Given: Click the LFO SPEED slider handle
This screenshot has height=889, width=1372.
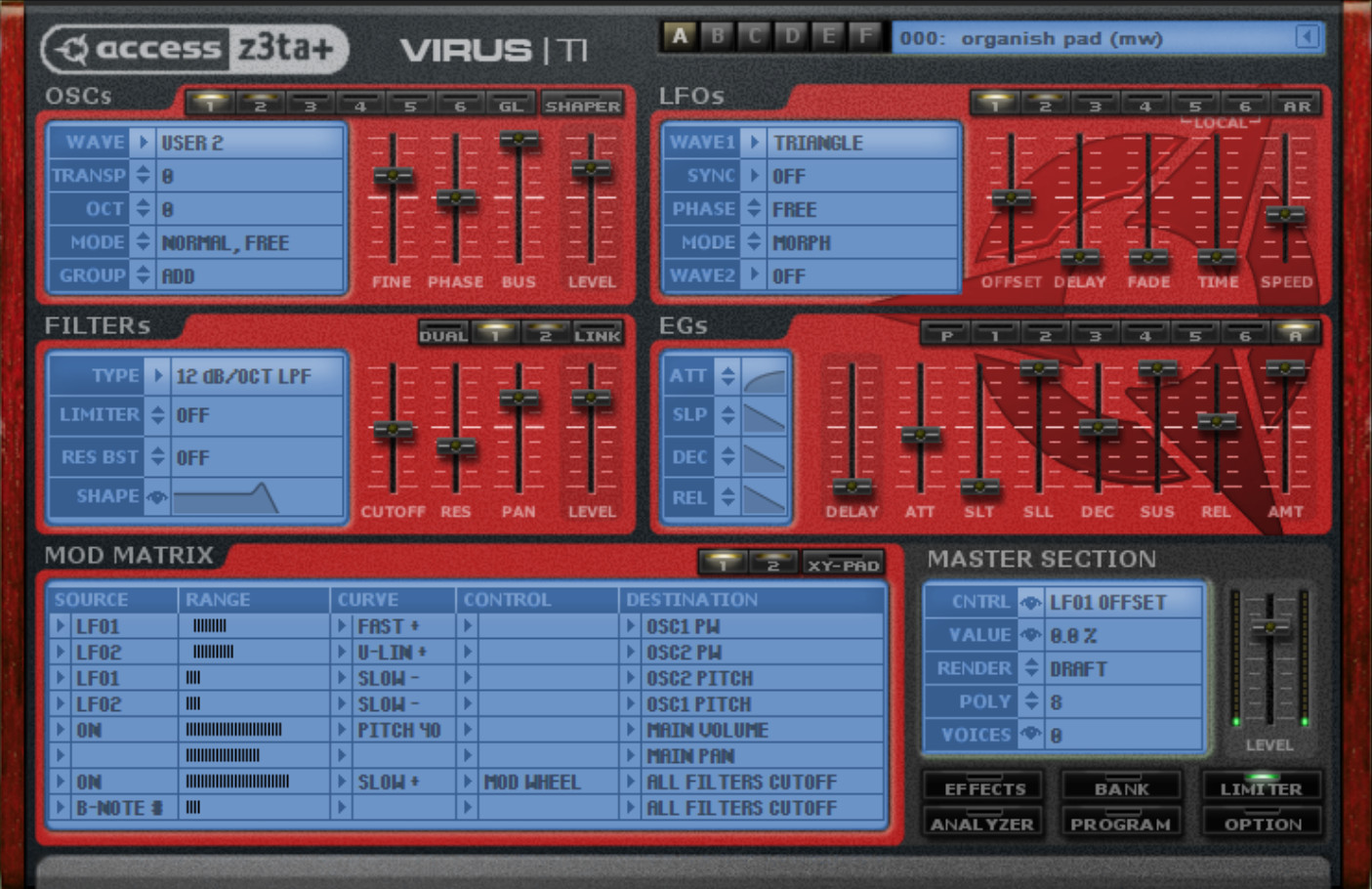Looking at the screenshot, I should 1285,215.
